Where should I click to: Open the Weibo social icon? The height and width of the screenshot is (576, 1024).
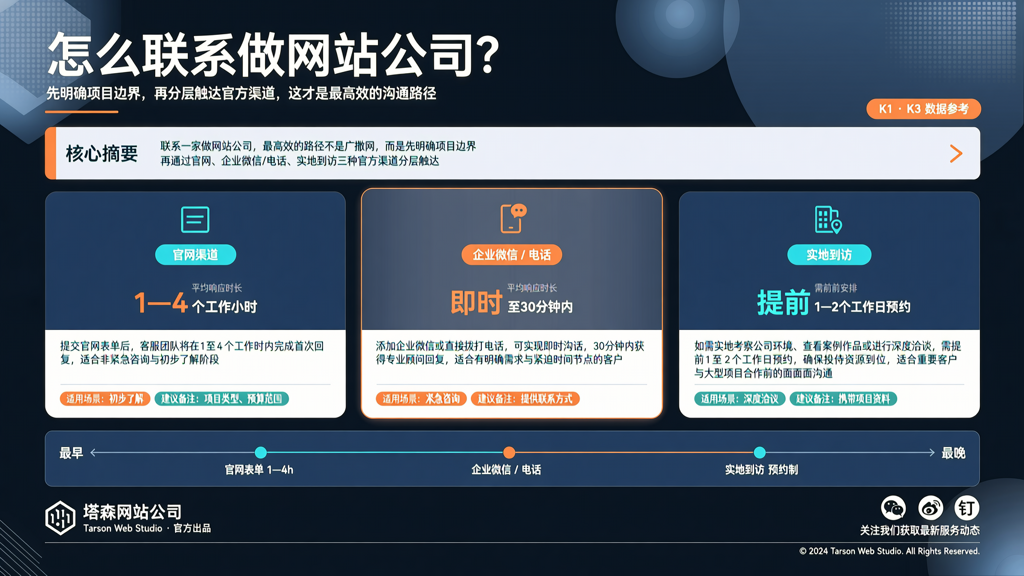click(930, 507)
